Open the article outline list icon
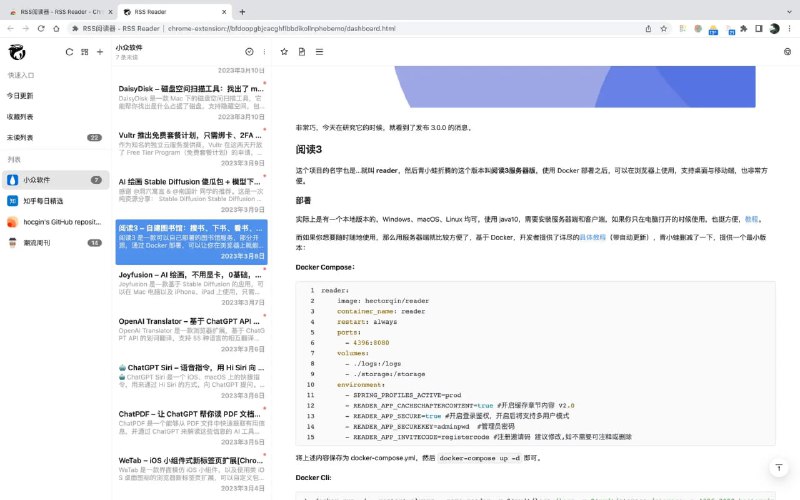This screenshot has width=800, height=500. click(319, 52)
